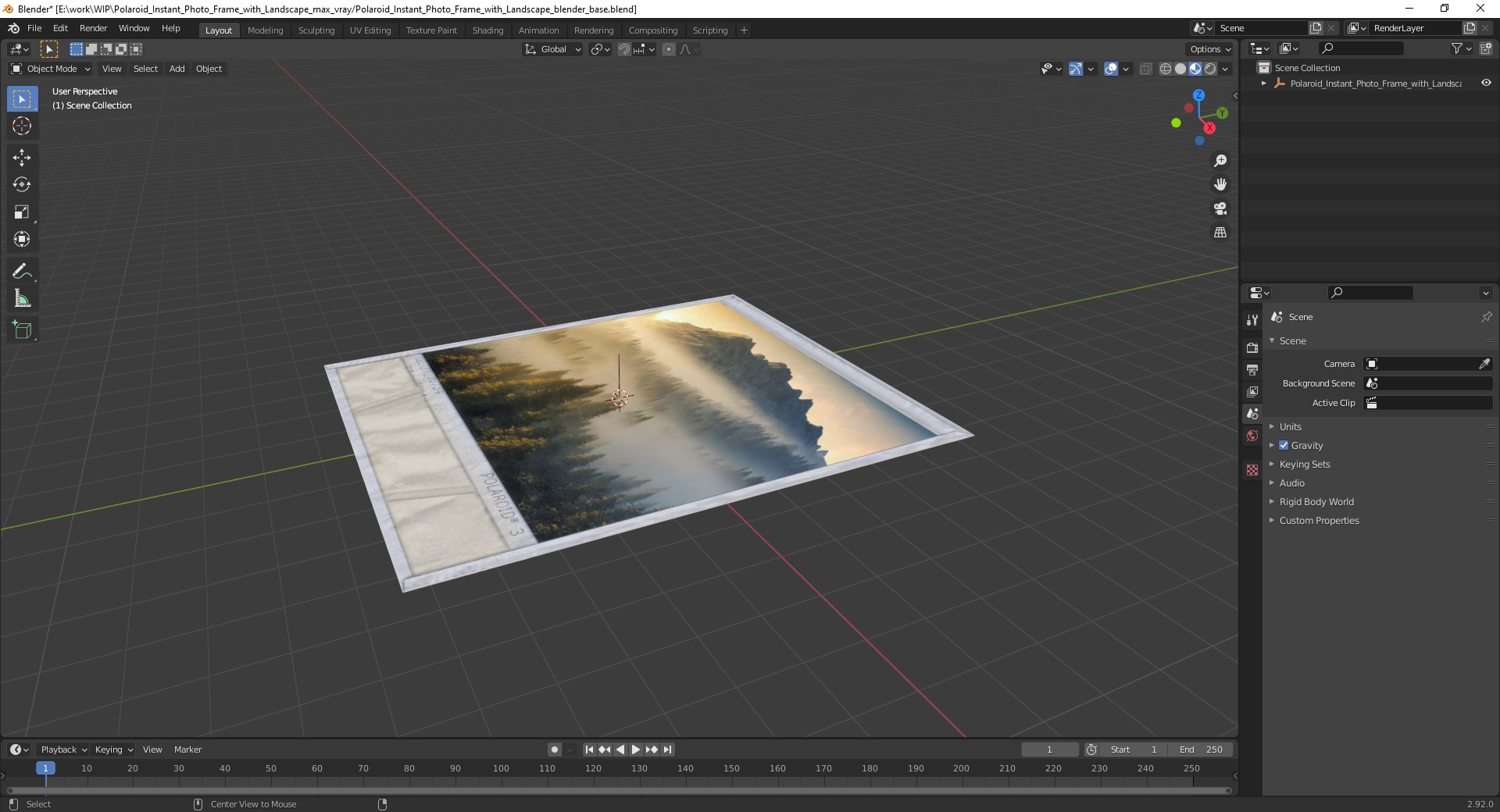
Task: Toggle camera view in viewport
Action: (x=1220, y=208)
